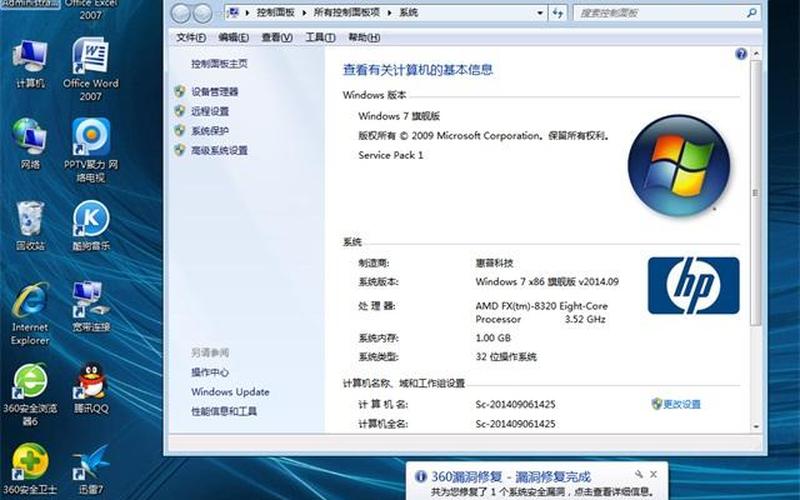Viewport: 800px width, 500px height.
Task: Click 控制面板 breadcrumb segment
Action: (276, 12)
